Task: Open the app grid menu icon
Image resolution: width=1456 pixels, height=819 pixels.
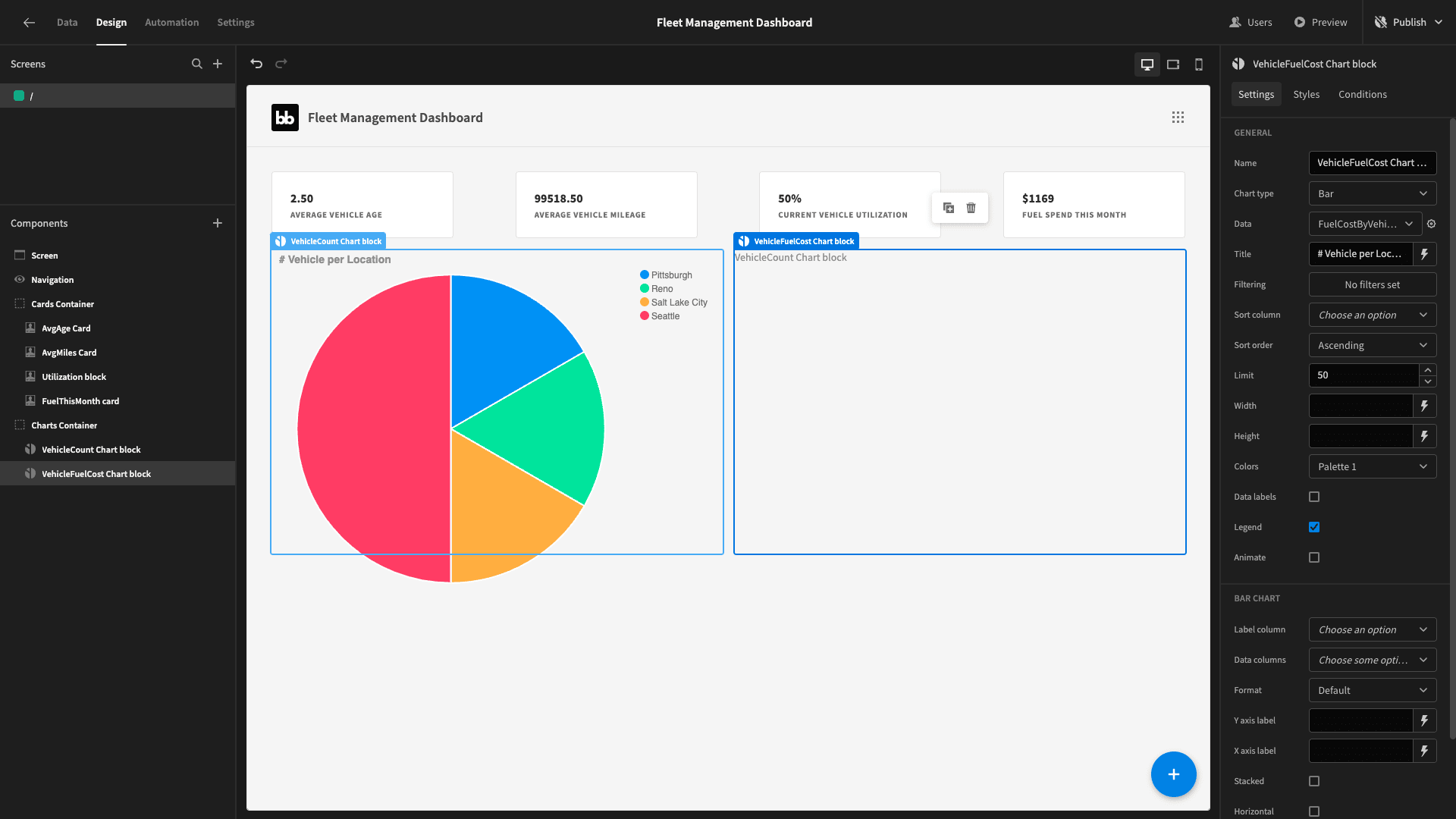Action: [1178, 118]
